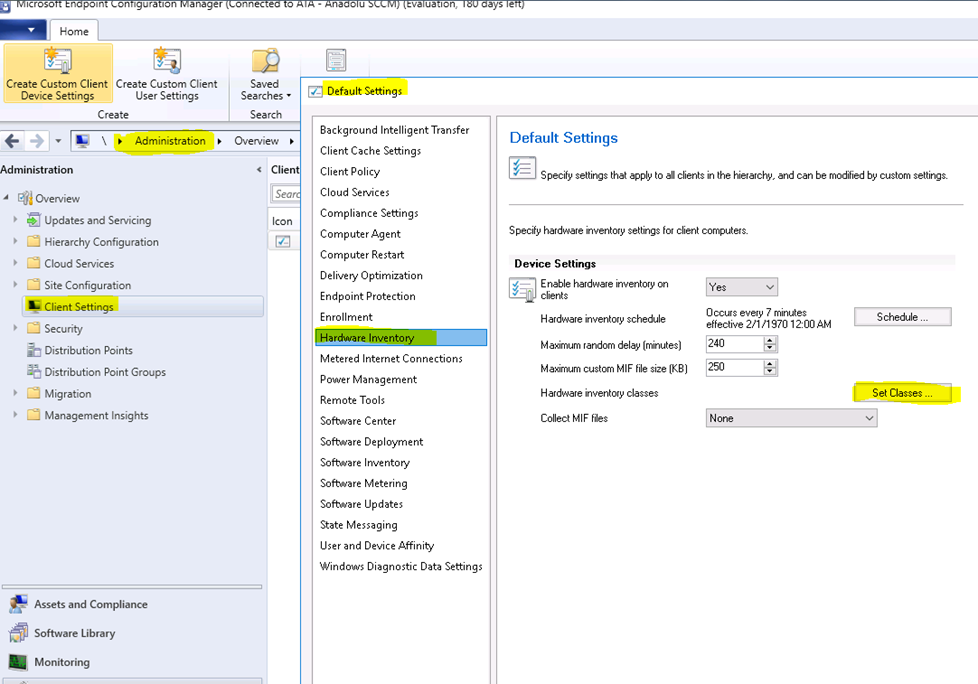Screen dimensions: 978x684
Task: Click Overview in the breadcrumb path
Action: (x=256, y=141)
